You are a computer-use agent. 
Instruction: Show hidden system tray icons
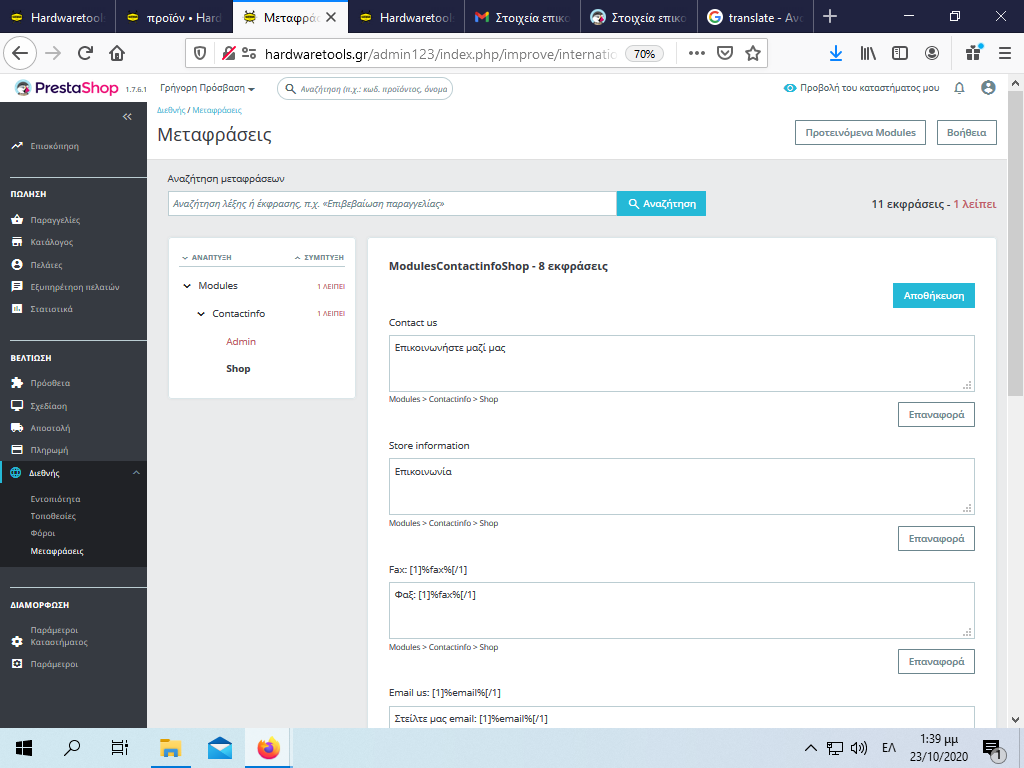tap(810, 748)
